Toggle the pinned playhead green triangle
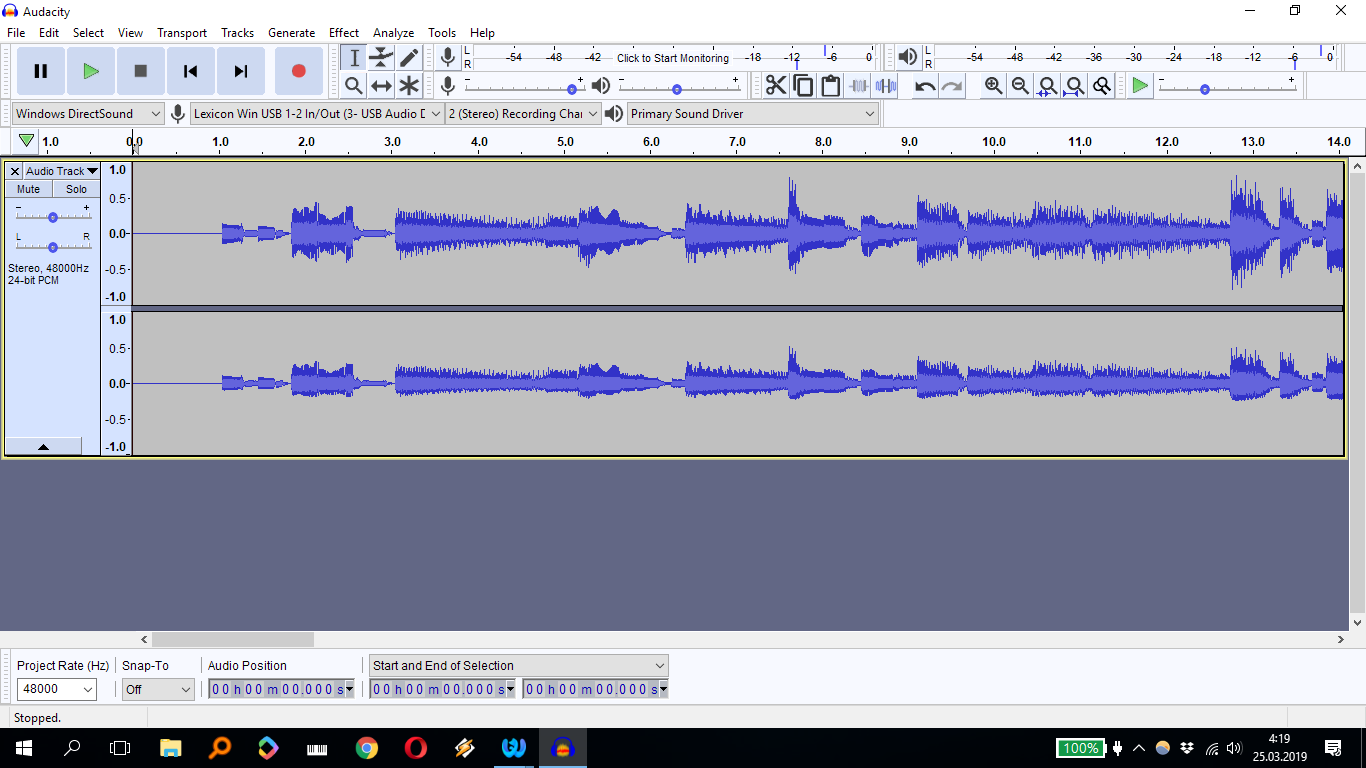 tap(27, 141)
